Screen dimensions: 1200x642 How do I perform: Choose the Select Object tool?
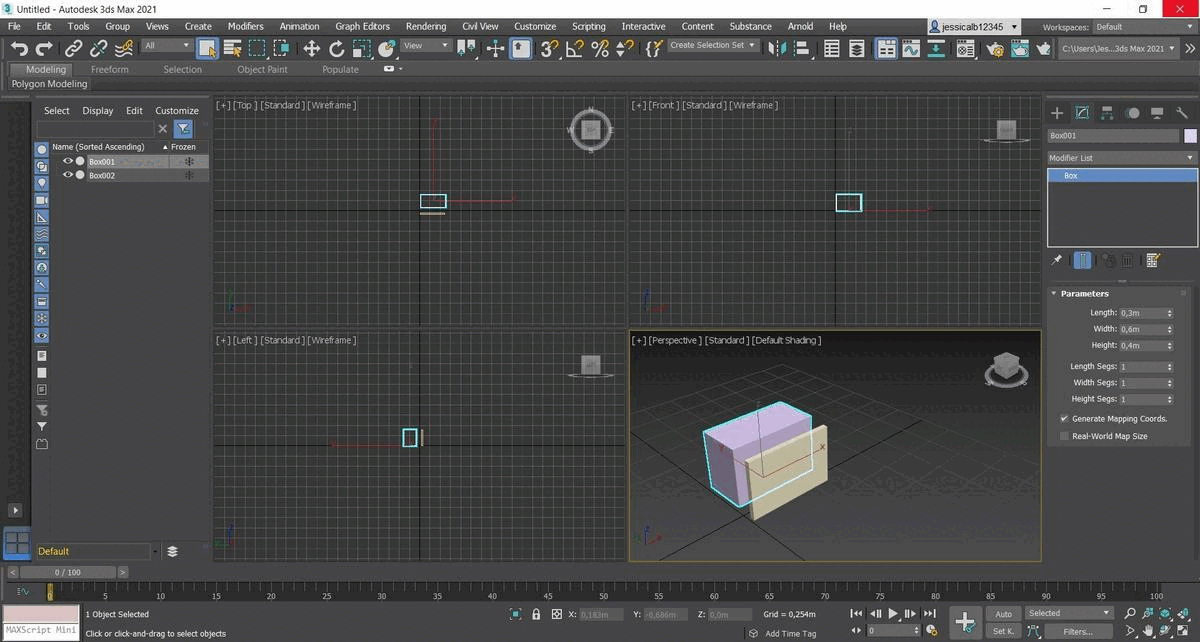208,47
